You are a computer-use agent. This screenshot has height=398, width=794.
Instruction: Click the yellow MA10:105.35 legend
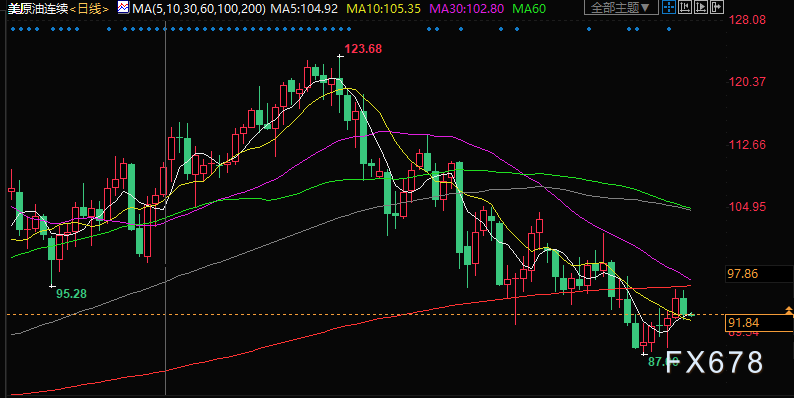(x=383, y=9)
